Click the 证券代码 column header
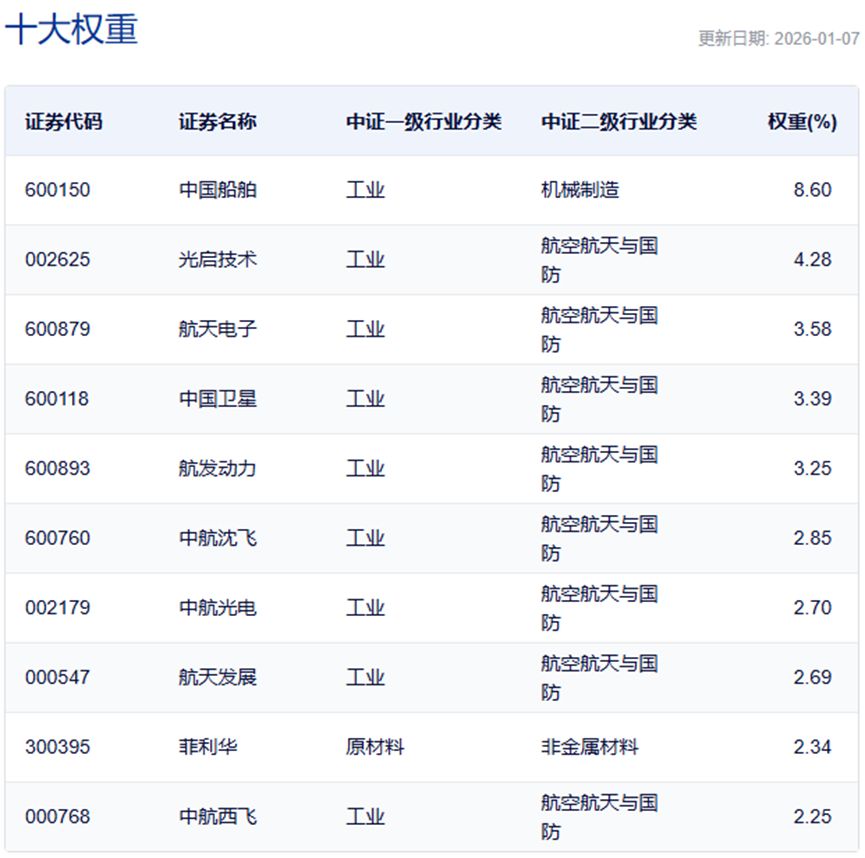Viewport: 865px width, 858px height. (x=63, y=122)
